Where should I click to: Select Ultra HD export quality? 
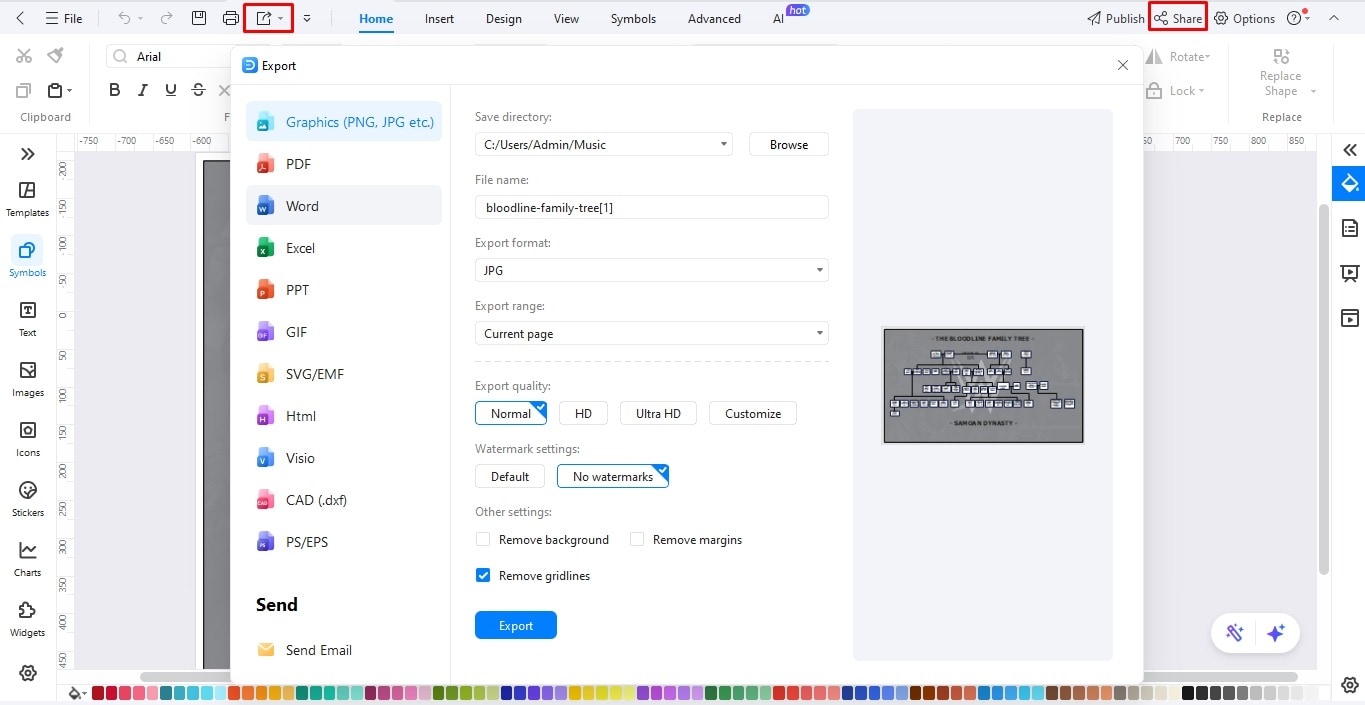click(658, 413)
